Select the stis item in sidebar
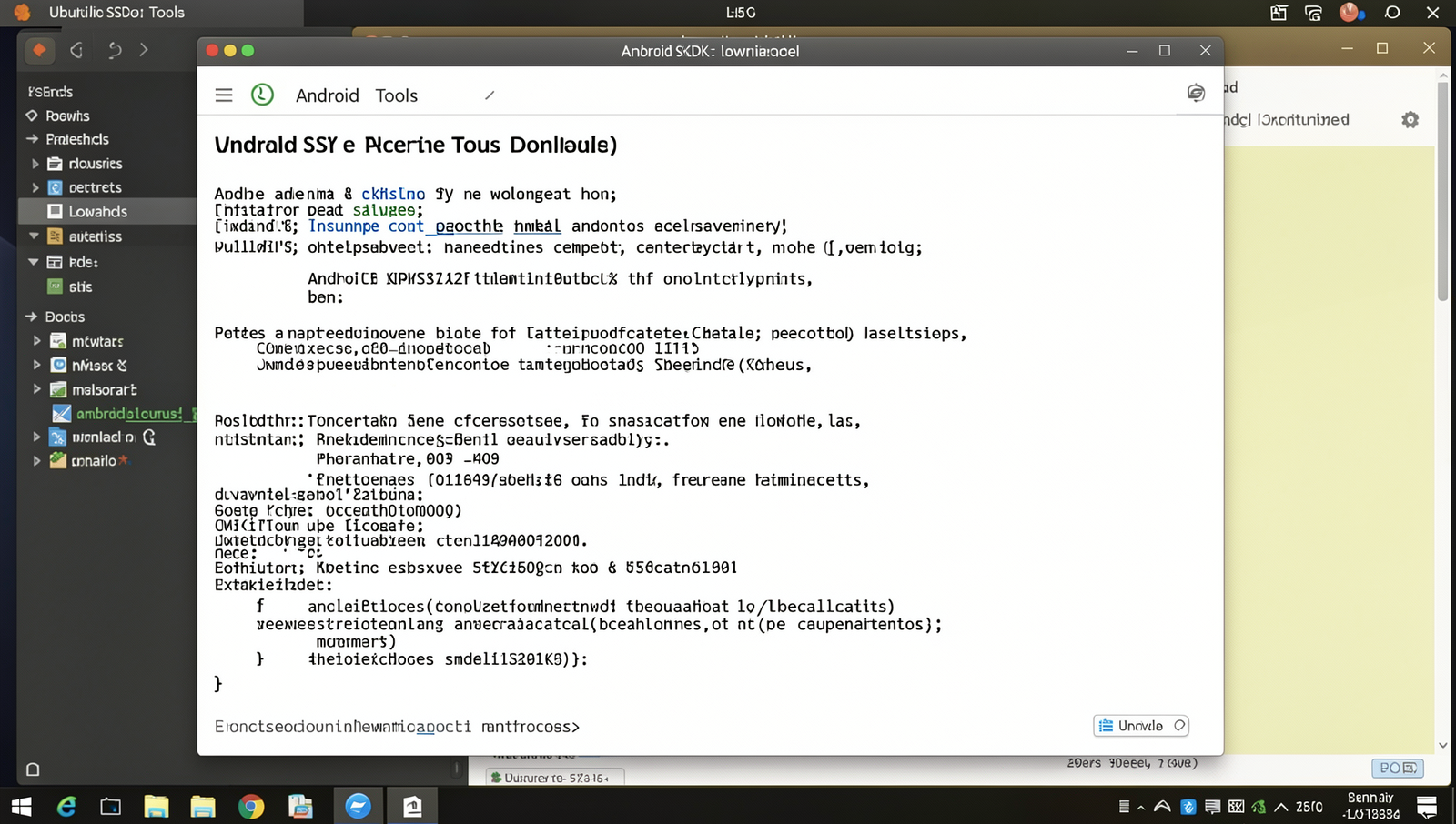Screen dimensions: 1456x824 80,286
